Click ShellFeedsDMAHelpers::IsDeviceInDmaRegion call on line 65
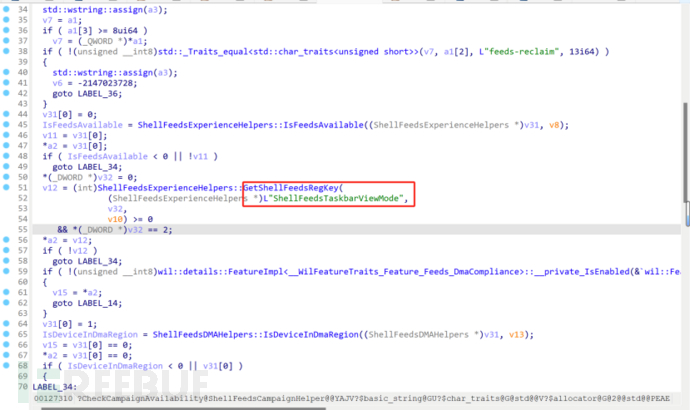 (x=256, y=335)
